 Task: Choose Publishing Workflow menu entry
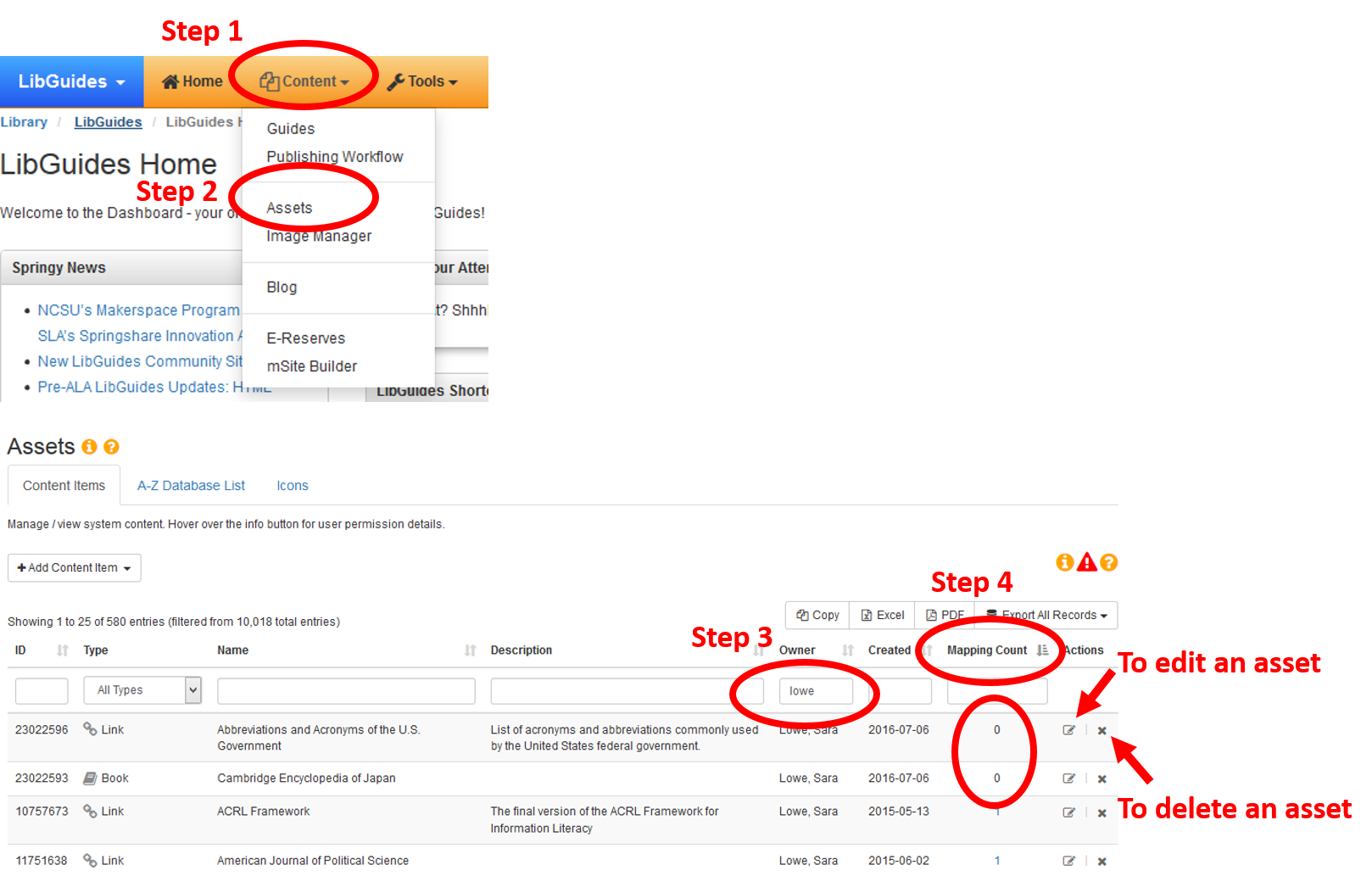pos(335,157)
